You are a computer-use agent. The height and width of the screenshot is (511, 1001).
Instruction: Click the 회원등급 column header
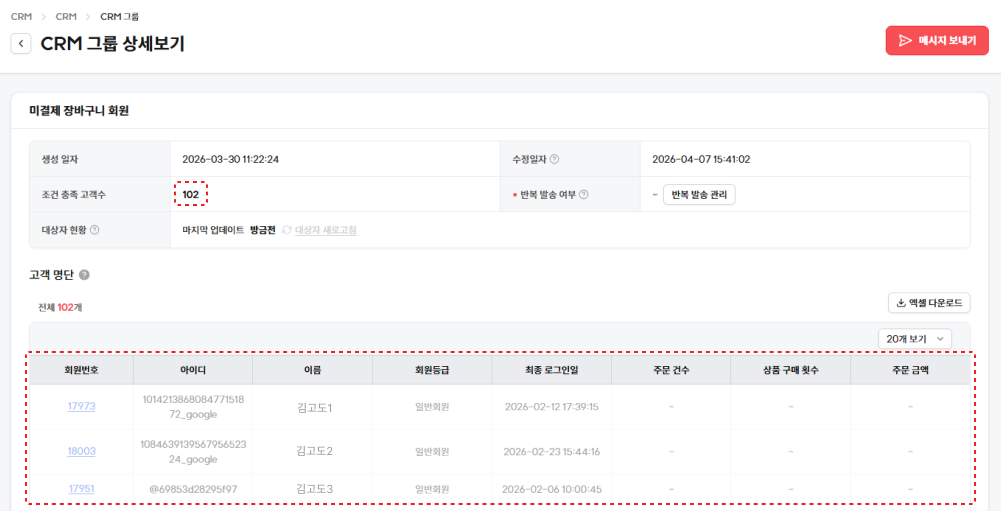[x=432, y=370]
